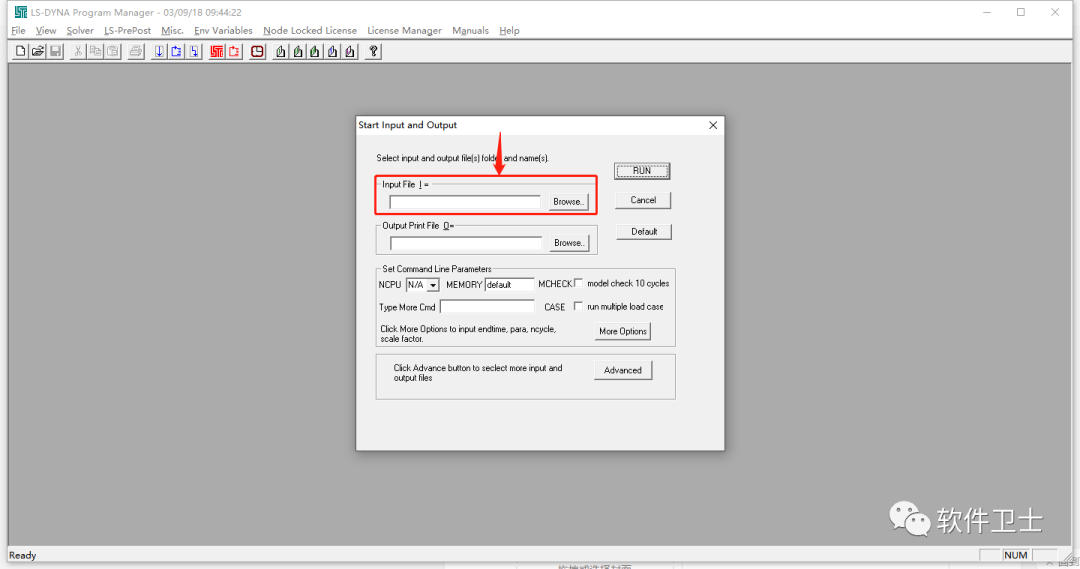Open the License Manager menu
The image size is (1080, 569).
click(404, 30)
